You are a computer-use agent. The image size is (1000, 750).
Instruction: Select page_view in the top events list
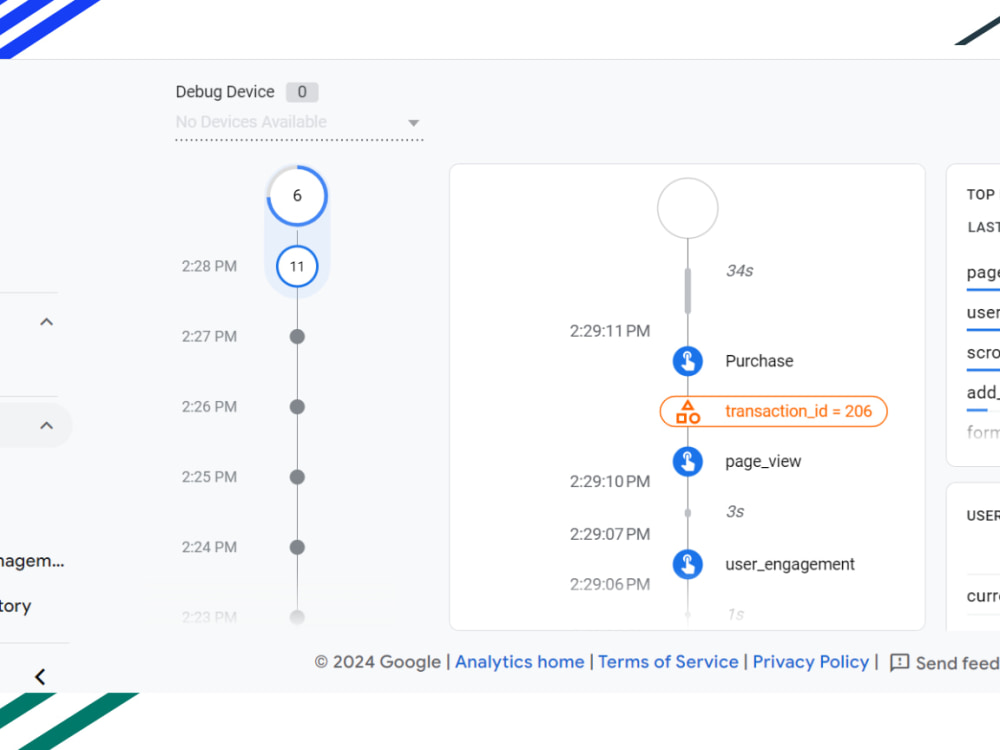tap(983, 272)
